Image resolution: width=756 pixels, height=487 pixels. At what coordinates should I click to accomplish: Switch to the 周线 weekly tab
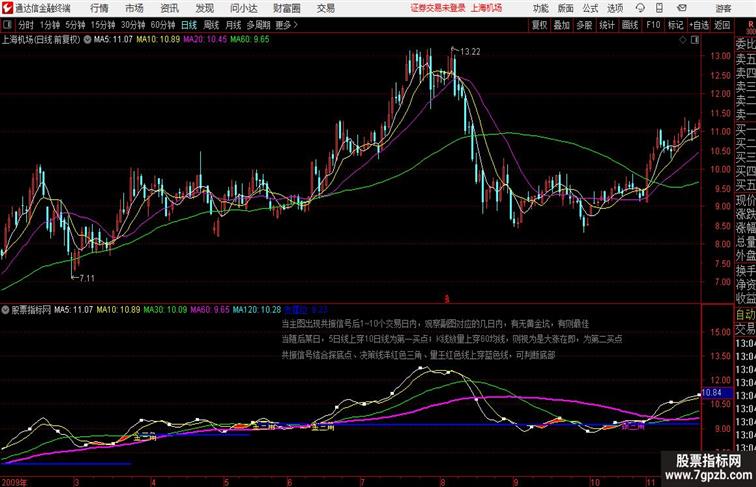point(211,25)
